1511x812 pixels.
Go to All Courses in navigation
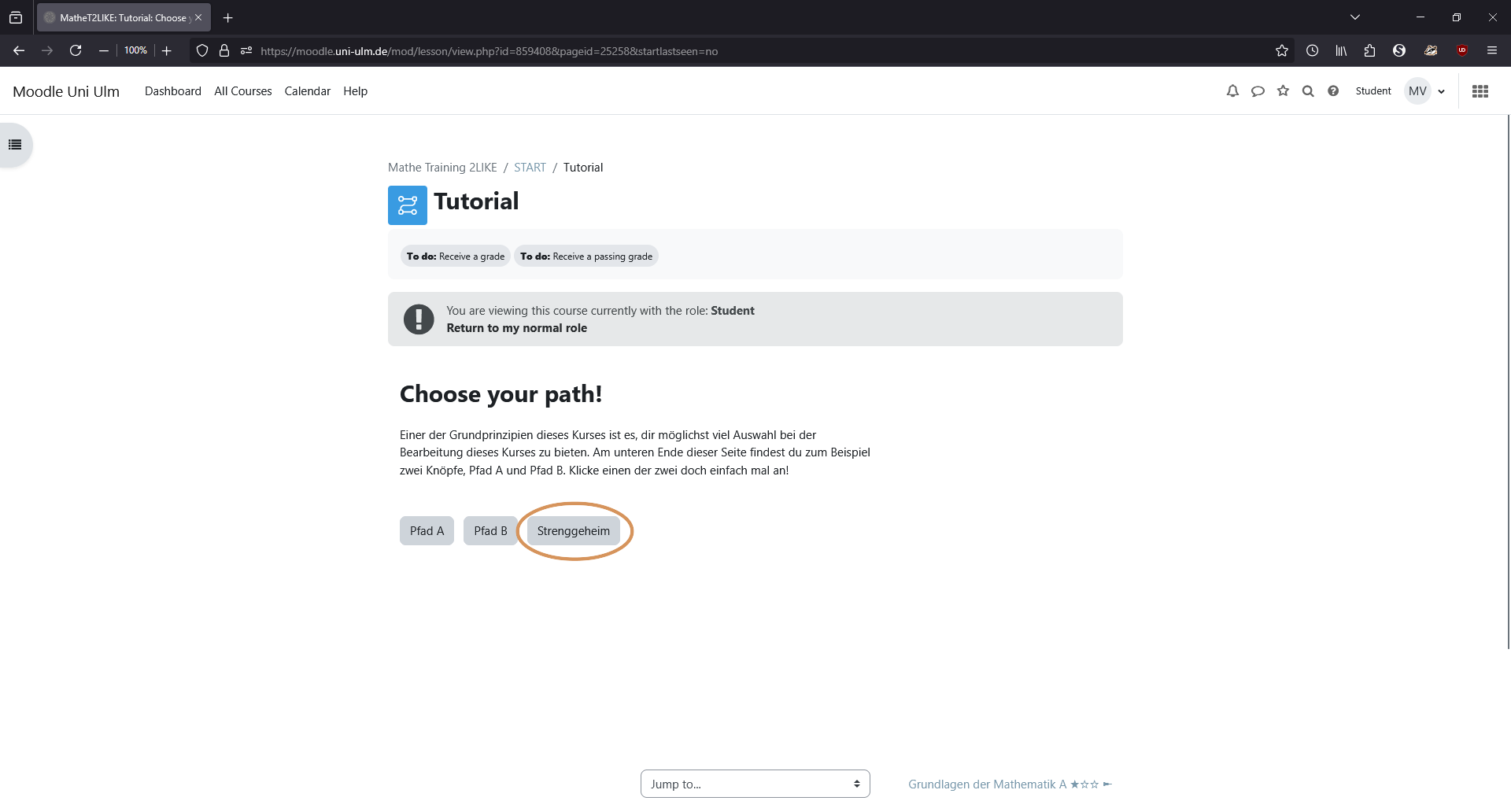tap(243, 91)
